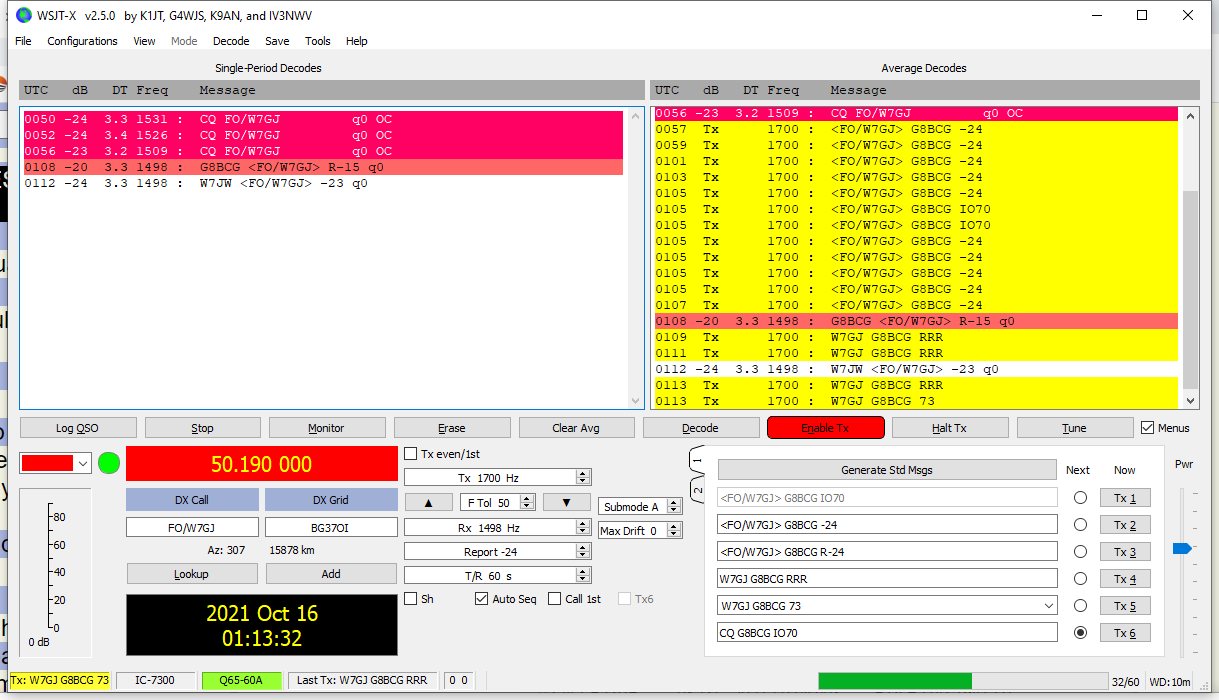The width and height of the screenshot is (1219, 700).
Task: Click the DX Grid field BG37OI
Action: pyautogui.click(x=331, y=527)
